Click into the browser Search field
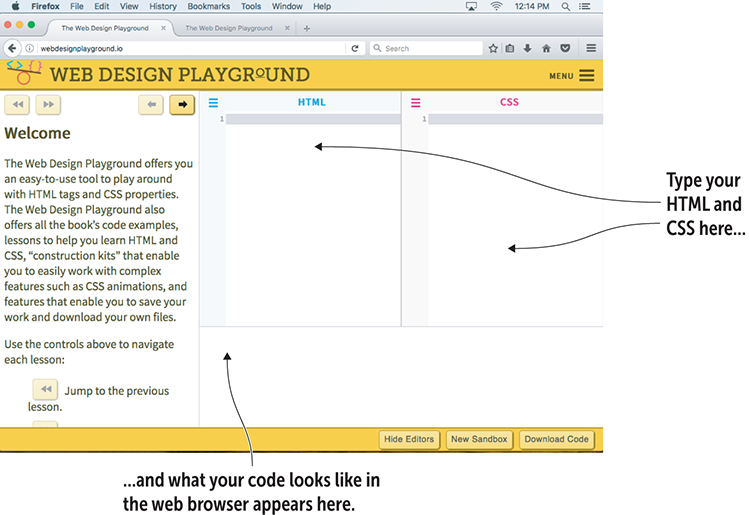Image resolution: width=750 pixels, height=515 pixels. (430, 48)
